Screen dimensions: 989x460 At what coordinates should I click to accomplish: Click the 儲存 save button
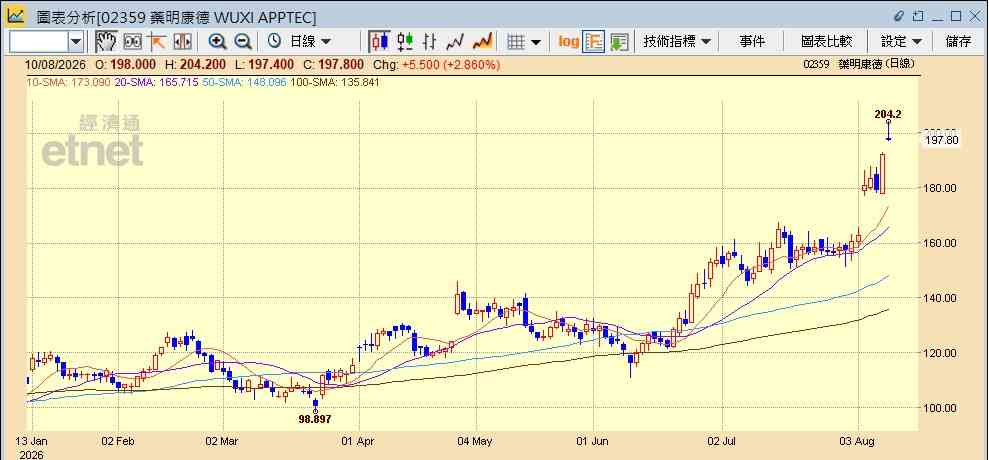[x=959, y=42]
